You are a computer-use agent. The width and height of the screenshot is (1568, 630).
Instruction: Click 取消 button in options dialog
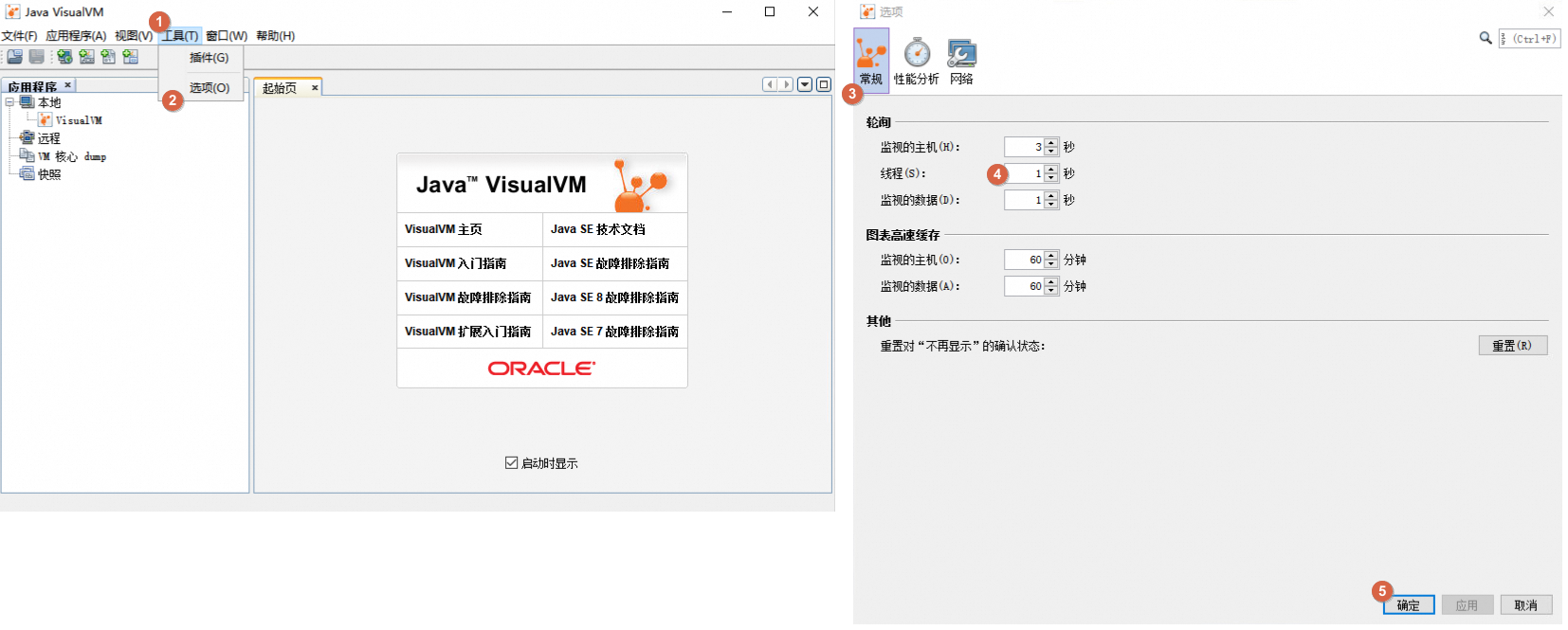coord(1525,605)
